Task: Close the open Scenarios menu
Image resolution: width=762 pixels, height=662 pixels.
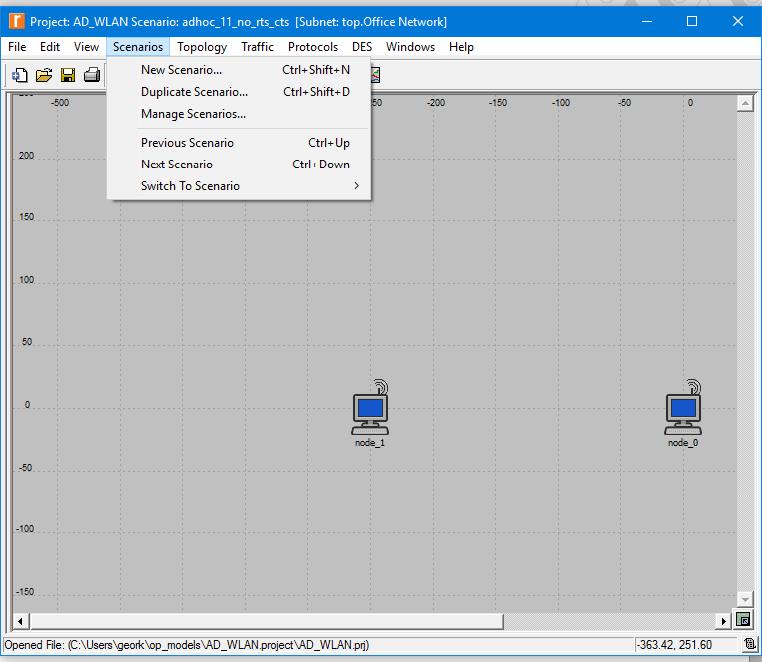Action: 138,47
